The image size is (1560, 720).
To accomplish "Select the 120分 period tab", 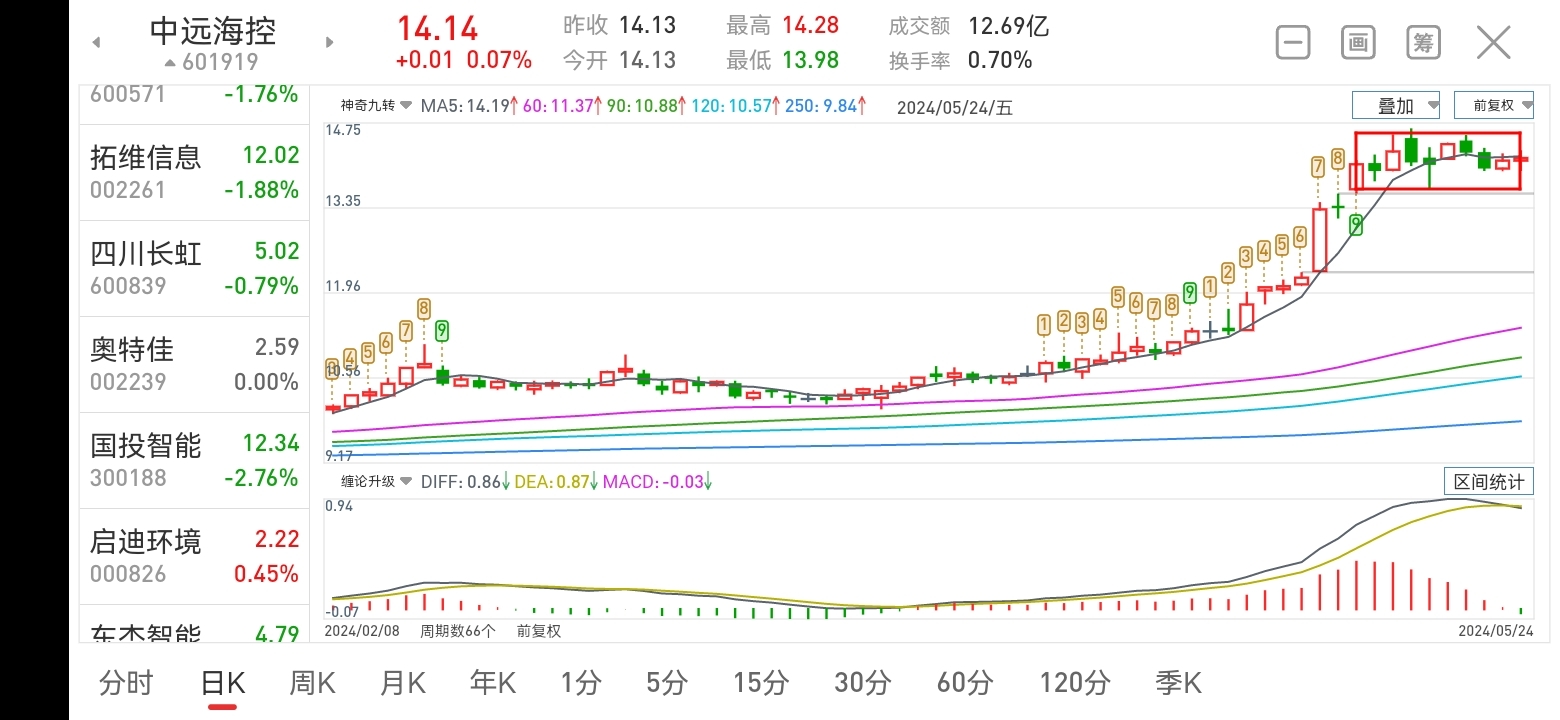I will 1075,683.
